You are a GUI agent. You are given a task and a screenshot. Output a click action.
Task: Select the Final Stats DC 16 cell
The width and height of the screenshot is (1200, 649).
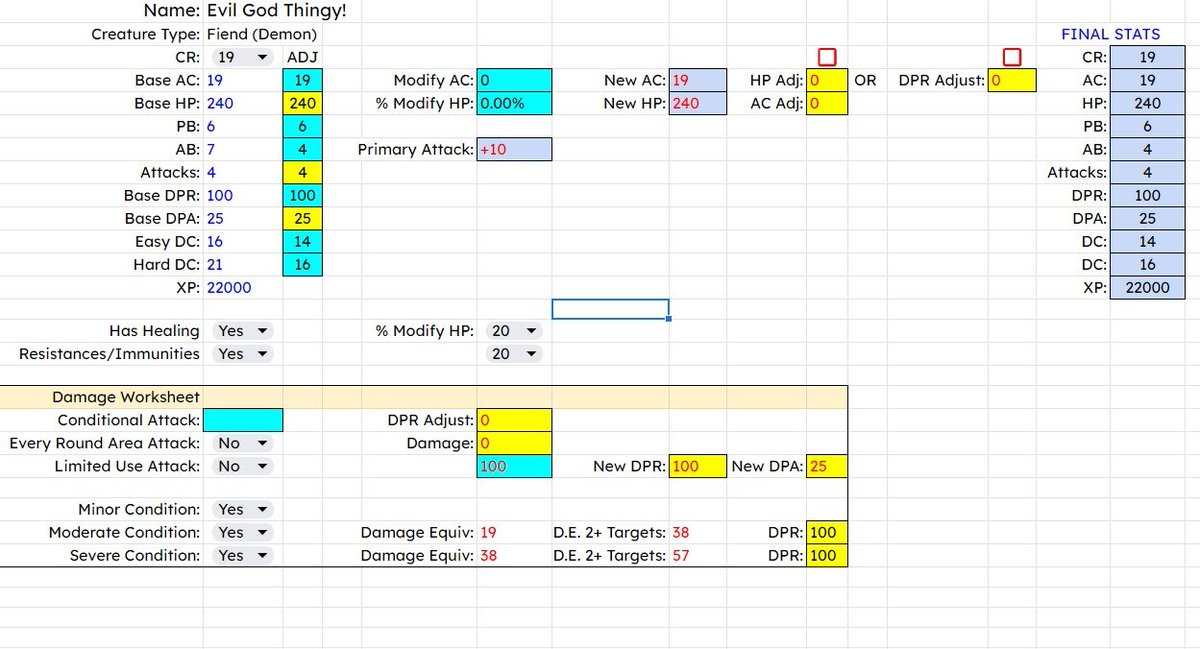(x=1147, y=264)
